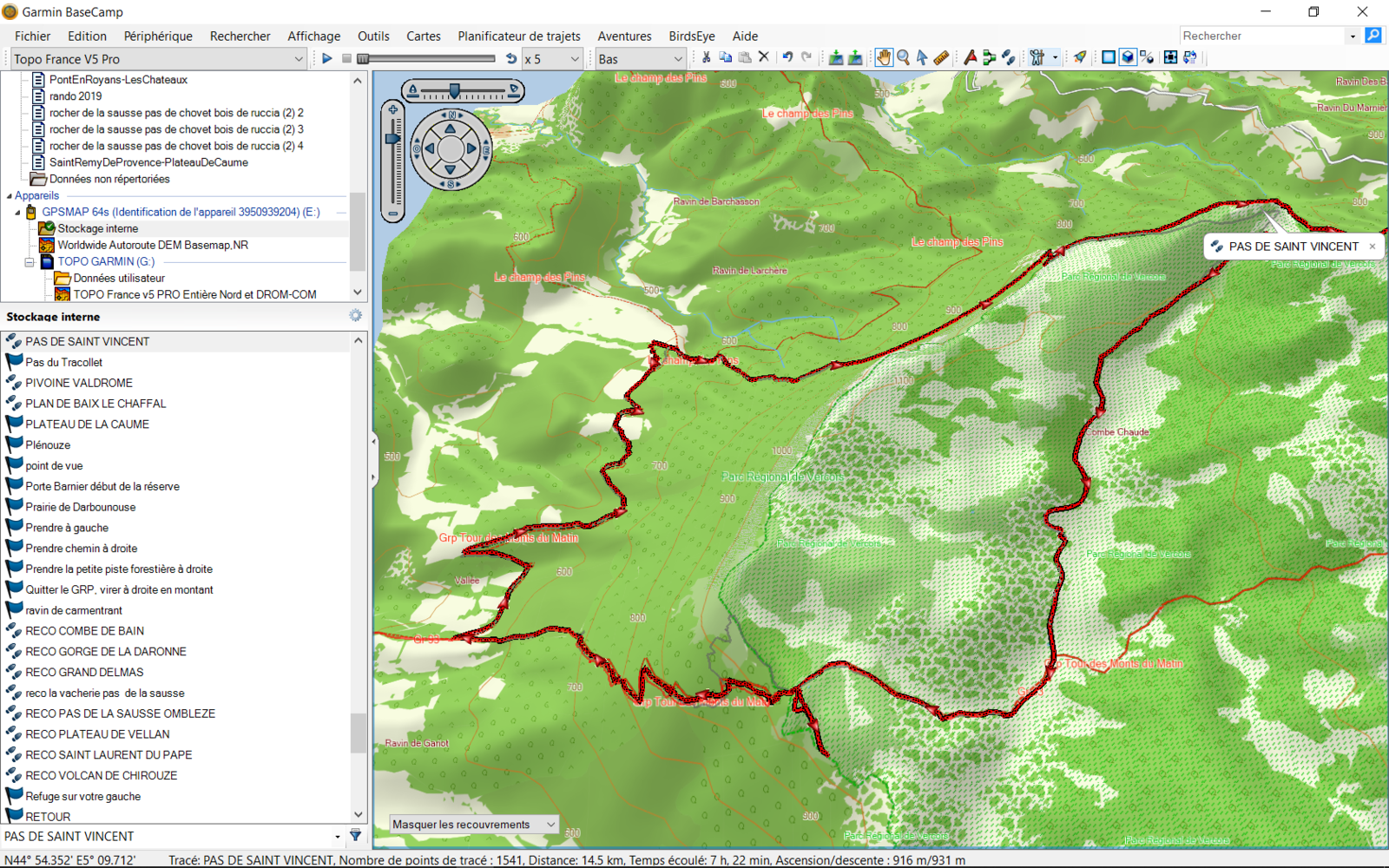Stop playback with the stop icon
This screenshot has width=1389, height=868.
point(346,58)
